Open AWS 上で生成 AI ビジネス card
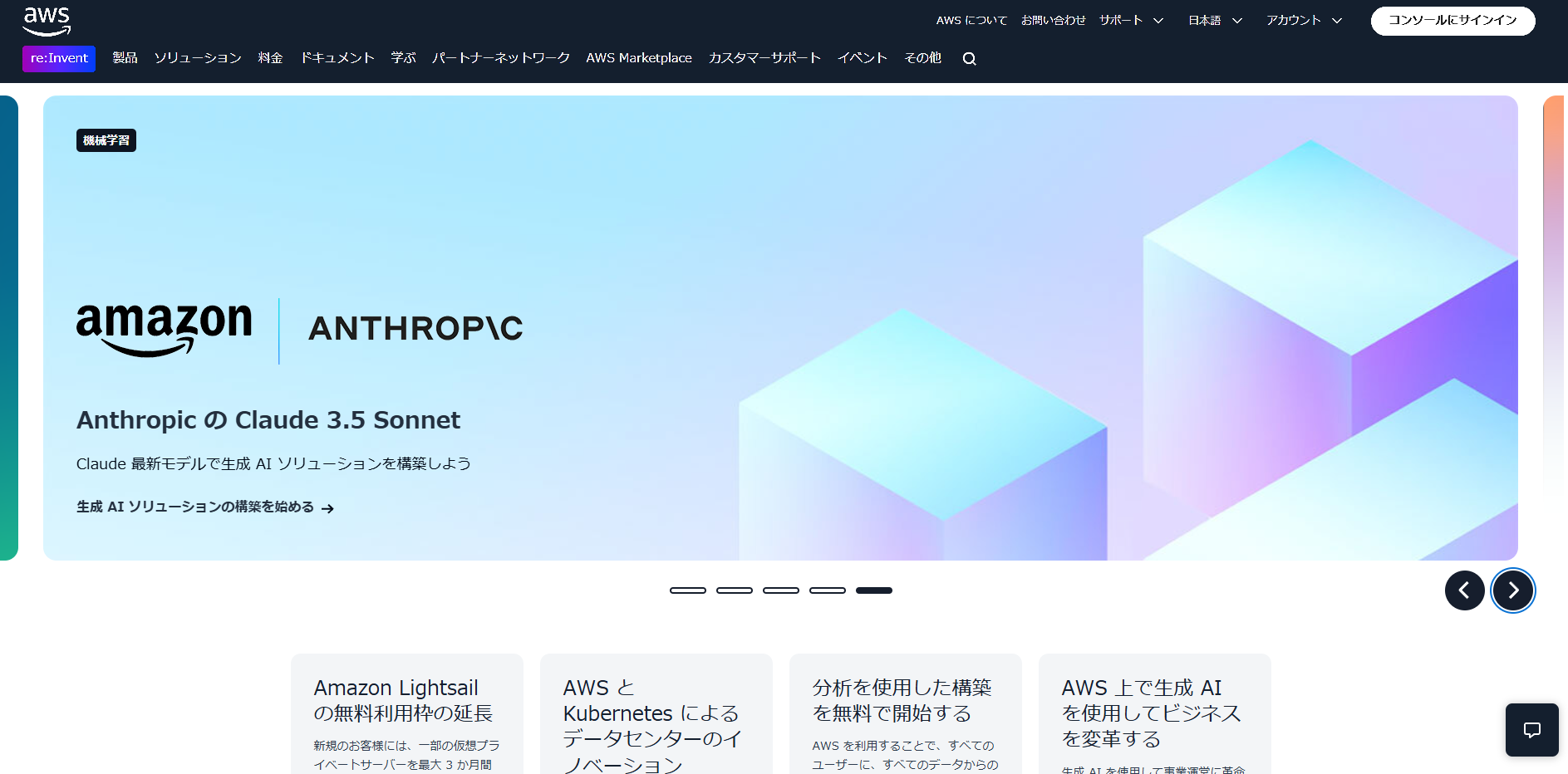Viewport: 1568px width, 774px height. (1155, 714)
